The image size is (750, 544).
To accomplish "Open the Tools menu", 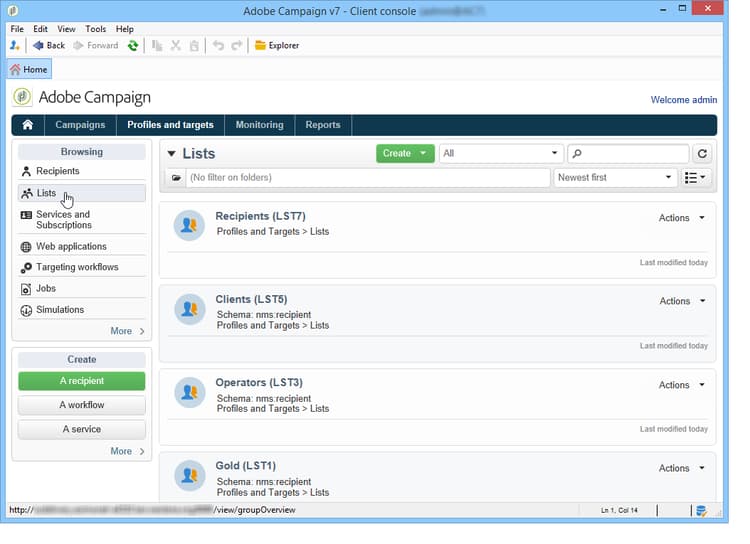I will tap(96, 29).
